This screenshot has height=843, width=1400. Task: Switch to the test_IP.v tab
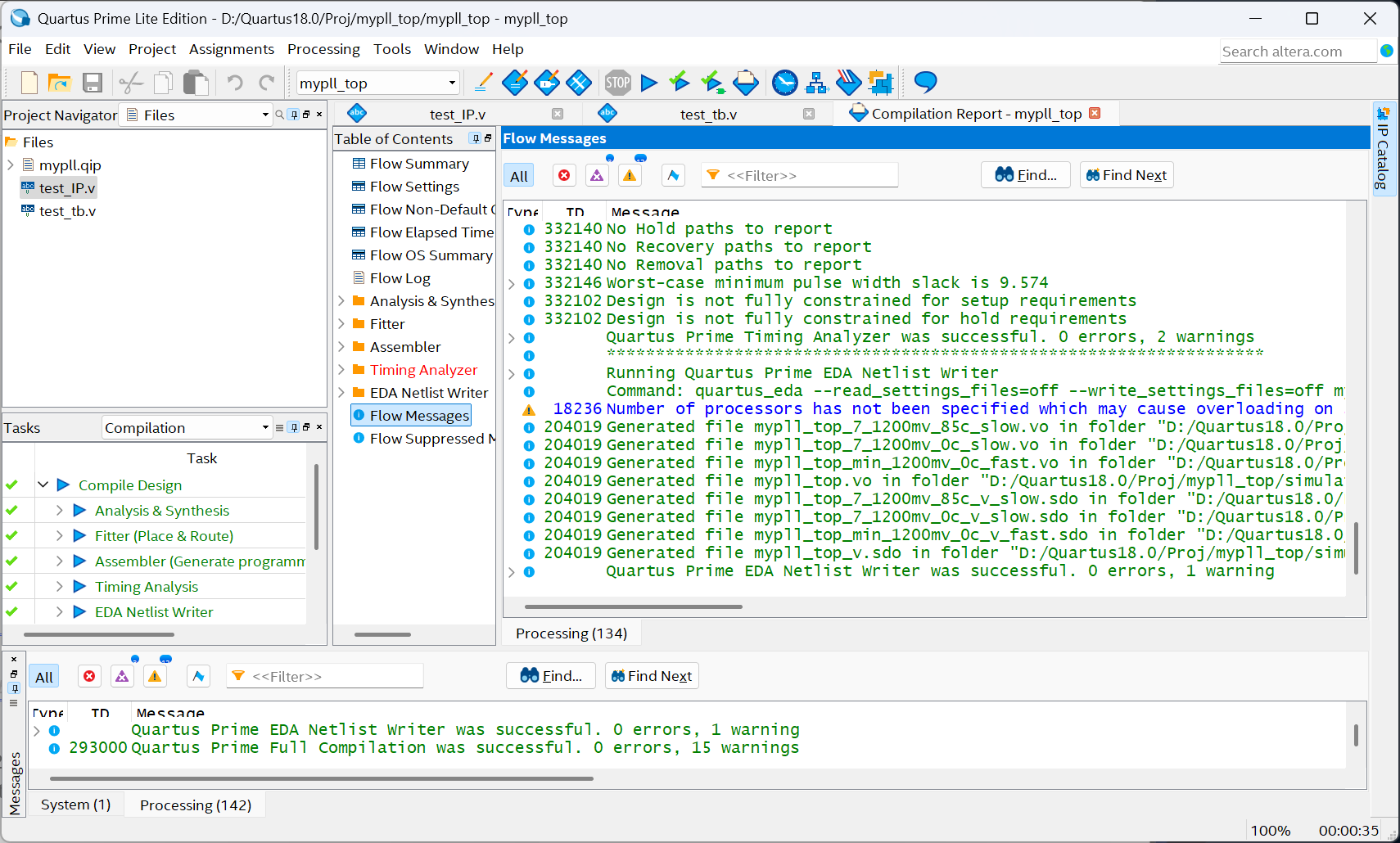pos(457,115)
